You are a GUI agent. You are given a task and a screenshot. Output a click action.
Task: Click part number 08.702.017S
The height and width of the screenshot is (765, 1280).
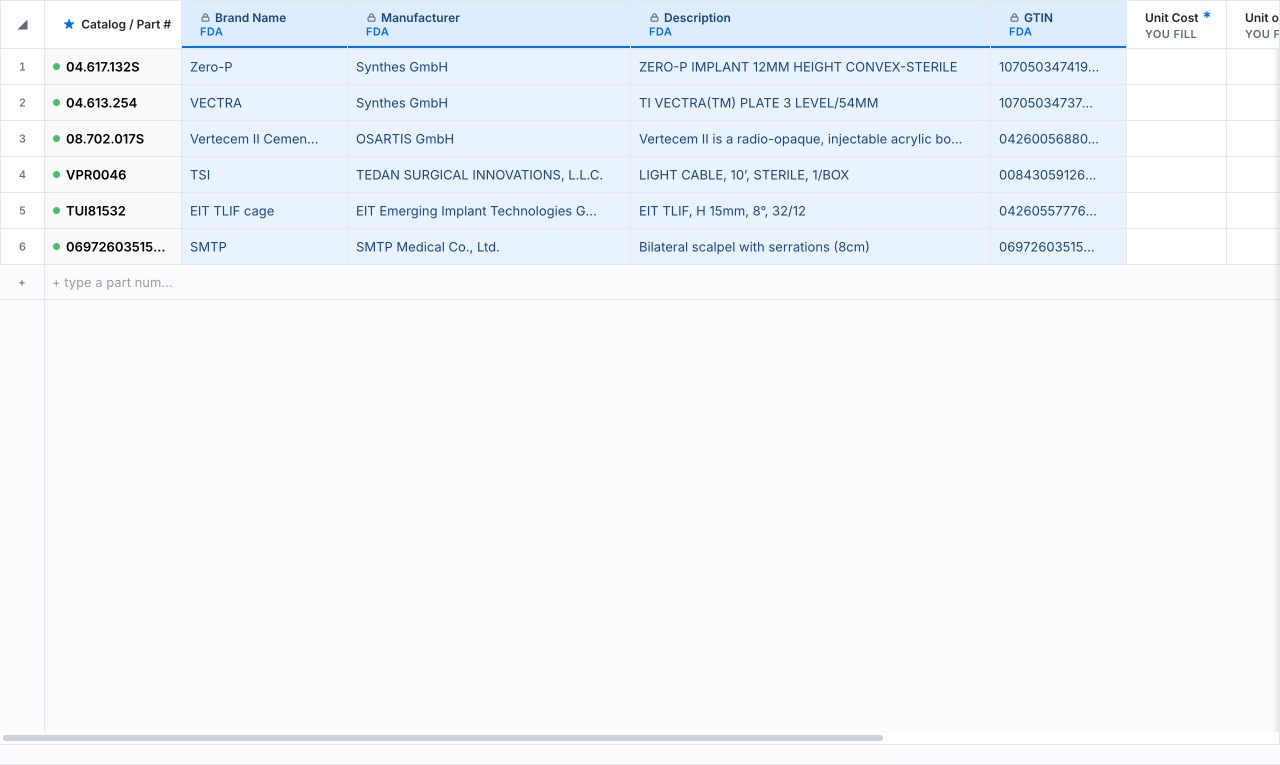click(105, 139)
